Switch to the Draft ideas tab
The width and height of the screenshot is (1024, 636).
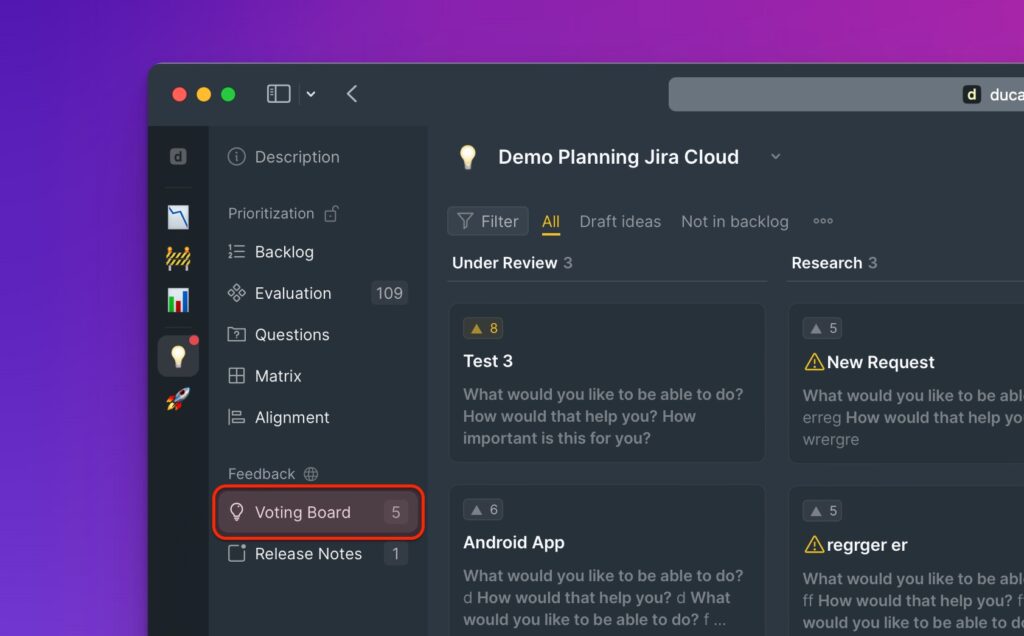point(620,222)
